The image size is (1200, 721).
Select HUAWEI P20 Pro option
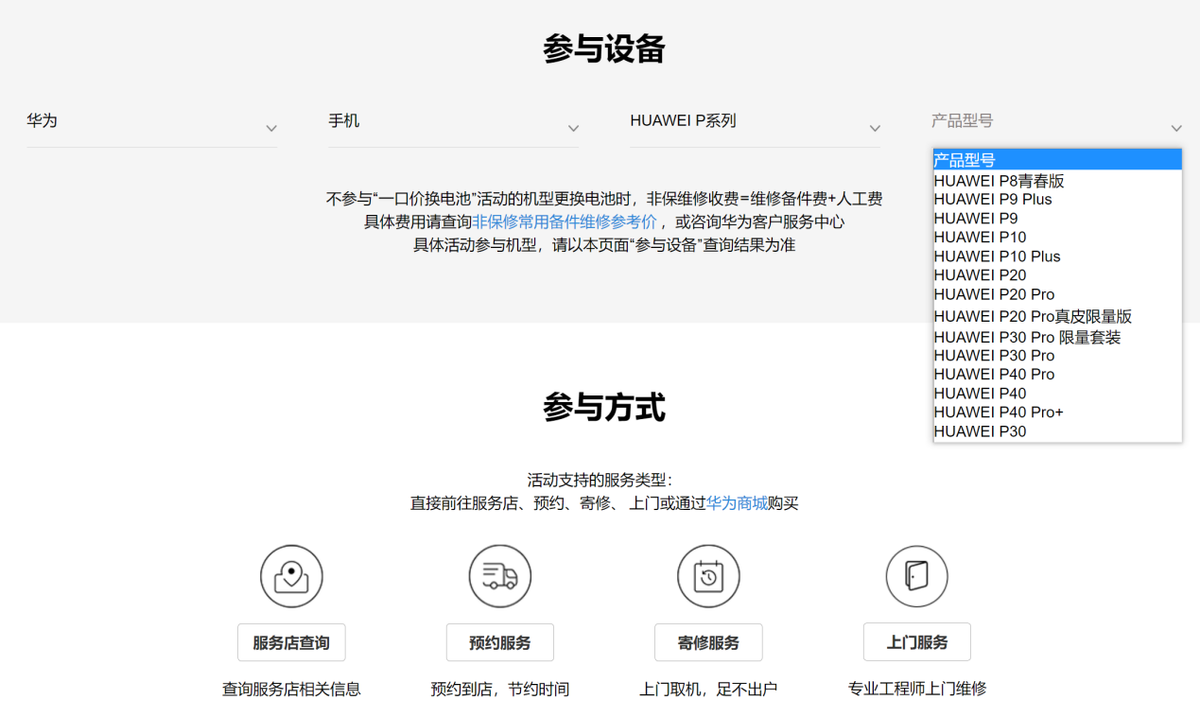click(x=1057, y=294)
